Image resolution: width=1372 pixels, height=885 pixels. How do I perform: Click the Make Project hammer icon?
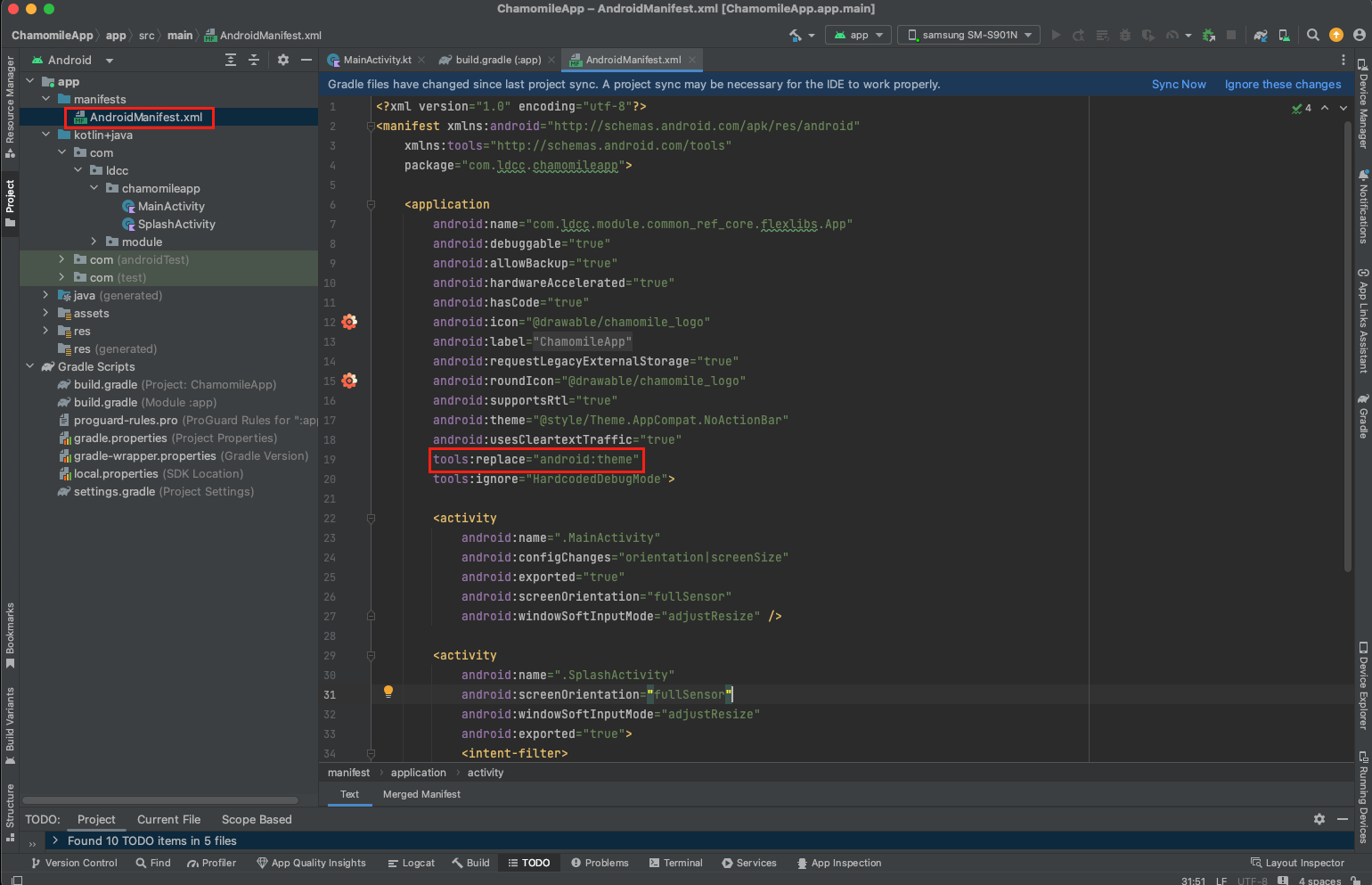coord(795,35)
